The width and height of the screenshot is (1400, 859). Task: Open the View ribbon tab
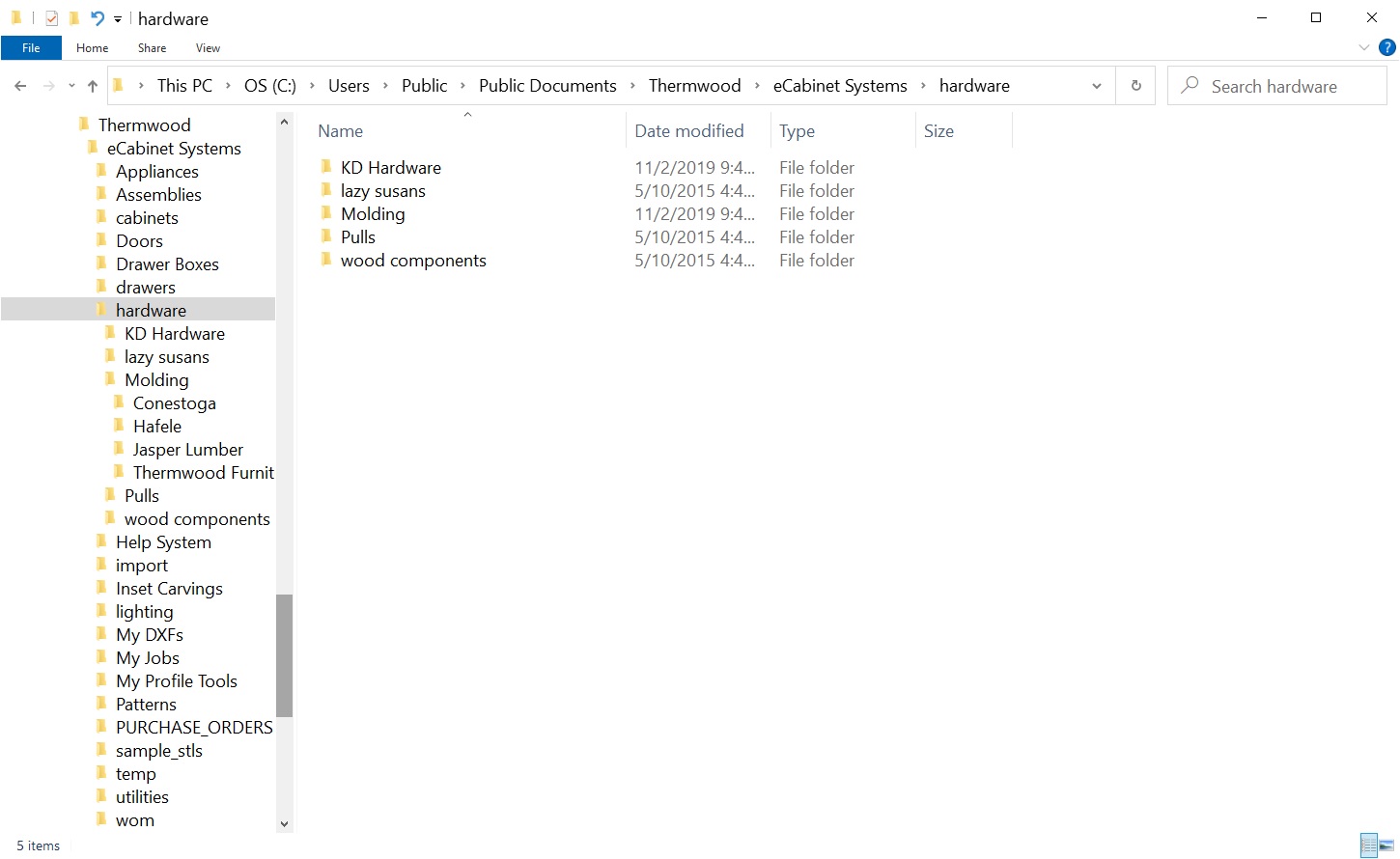point(208,48)
